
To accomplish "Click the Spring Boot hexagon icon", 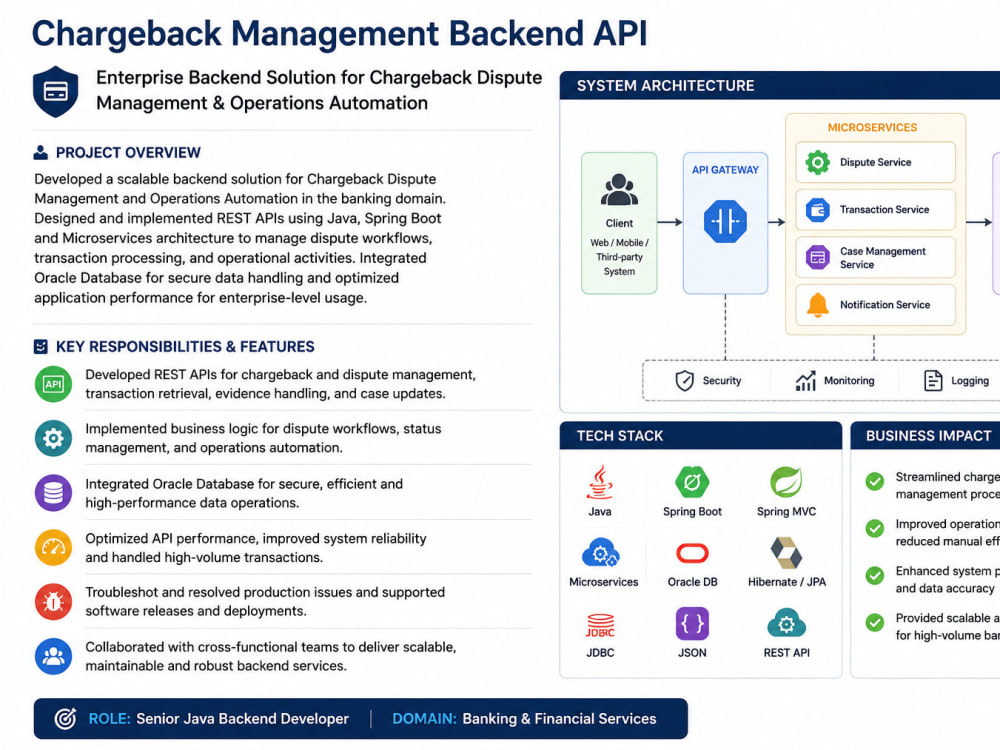I will [x=692, y=482].
